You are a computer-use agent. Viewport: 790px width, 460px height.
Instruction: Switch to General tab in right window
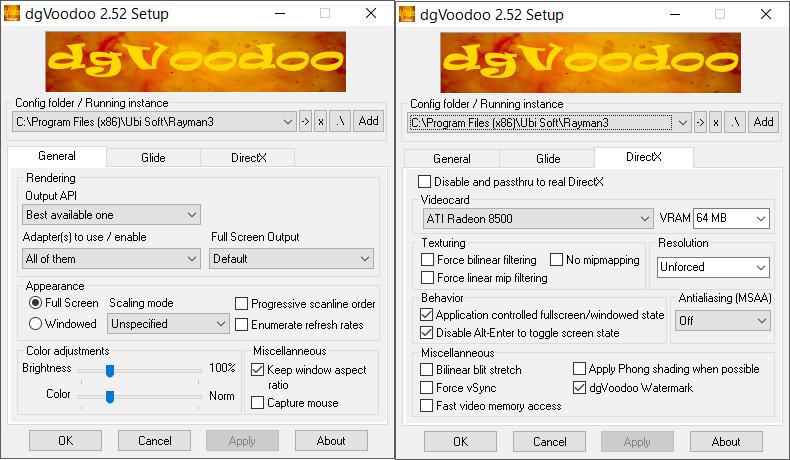[x=452, y=159]
